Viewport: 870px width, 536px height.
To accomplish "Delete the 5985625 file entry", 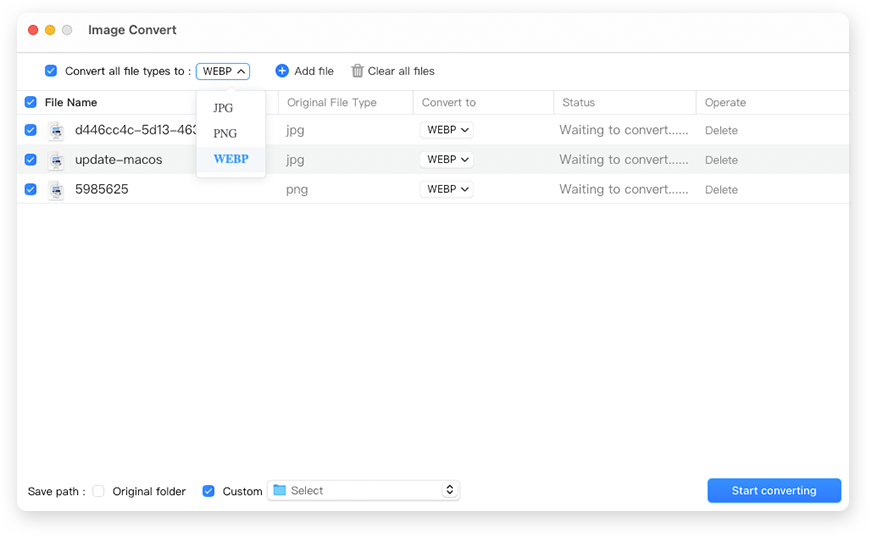I will pyautogui.click(x=721, y=190).
